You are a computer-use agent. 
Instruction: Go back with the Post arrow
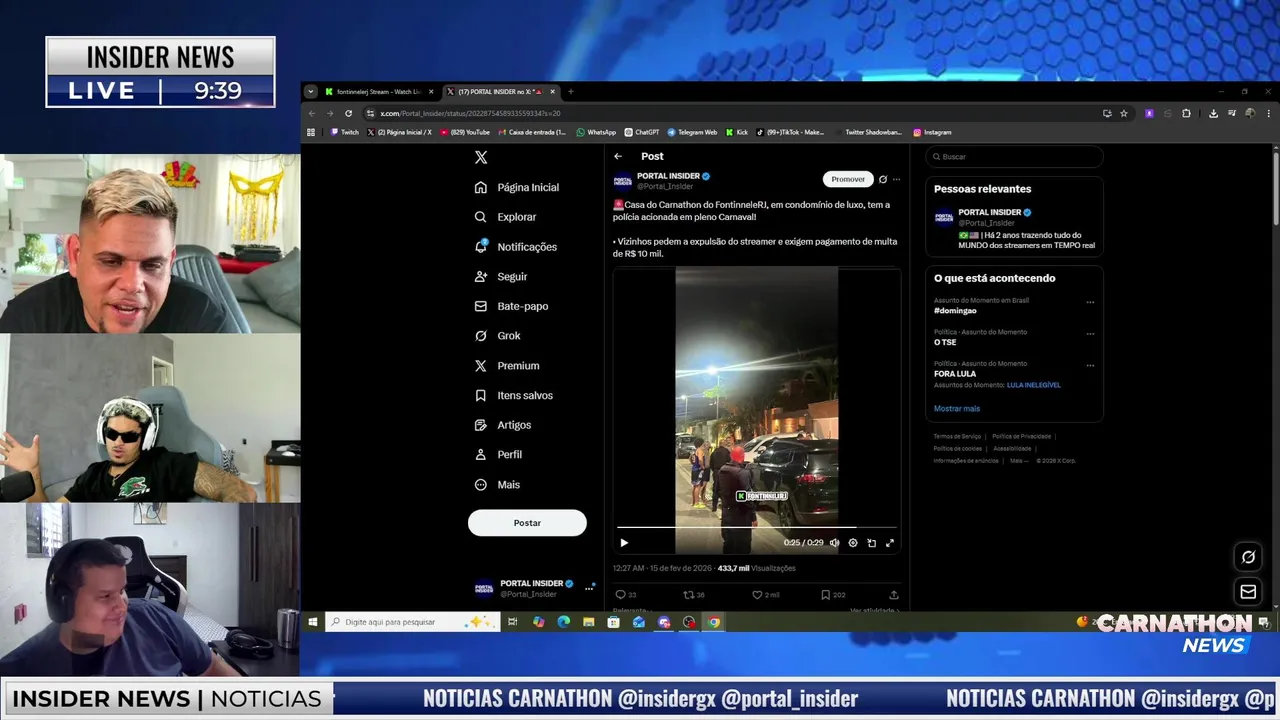click(618, 156)
